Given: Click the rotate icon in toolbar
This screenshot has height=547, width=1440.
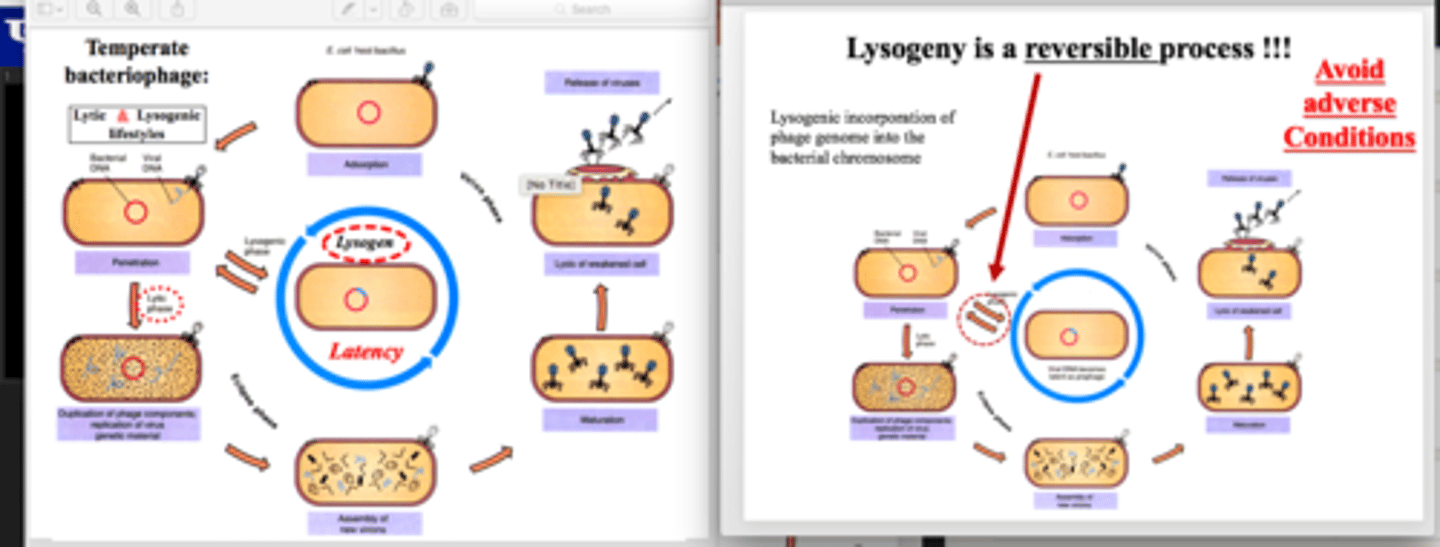Looking at the screenshot, I should tap(407, 9).
